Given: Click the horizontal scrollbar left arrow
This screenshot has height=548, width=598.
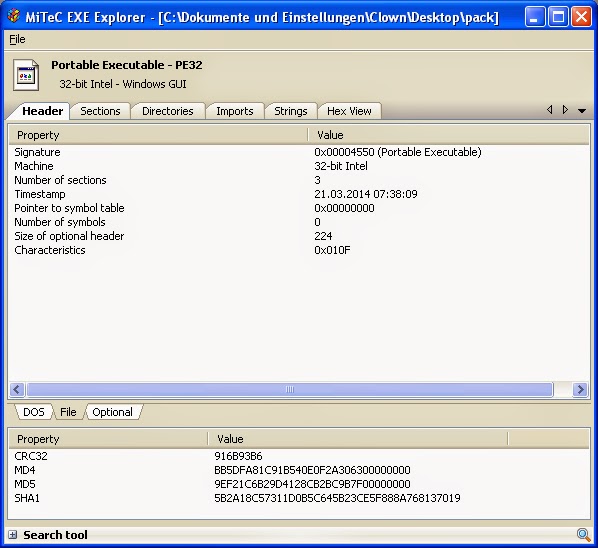Looking at the screenshot, I should (x=17, y=389).
